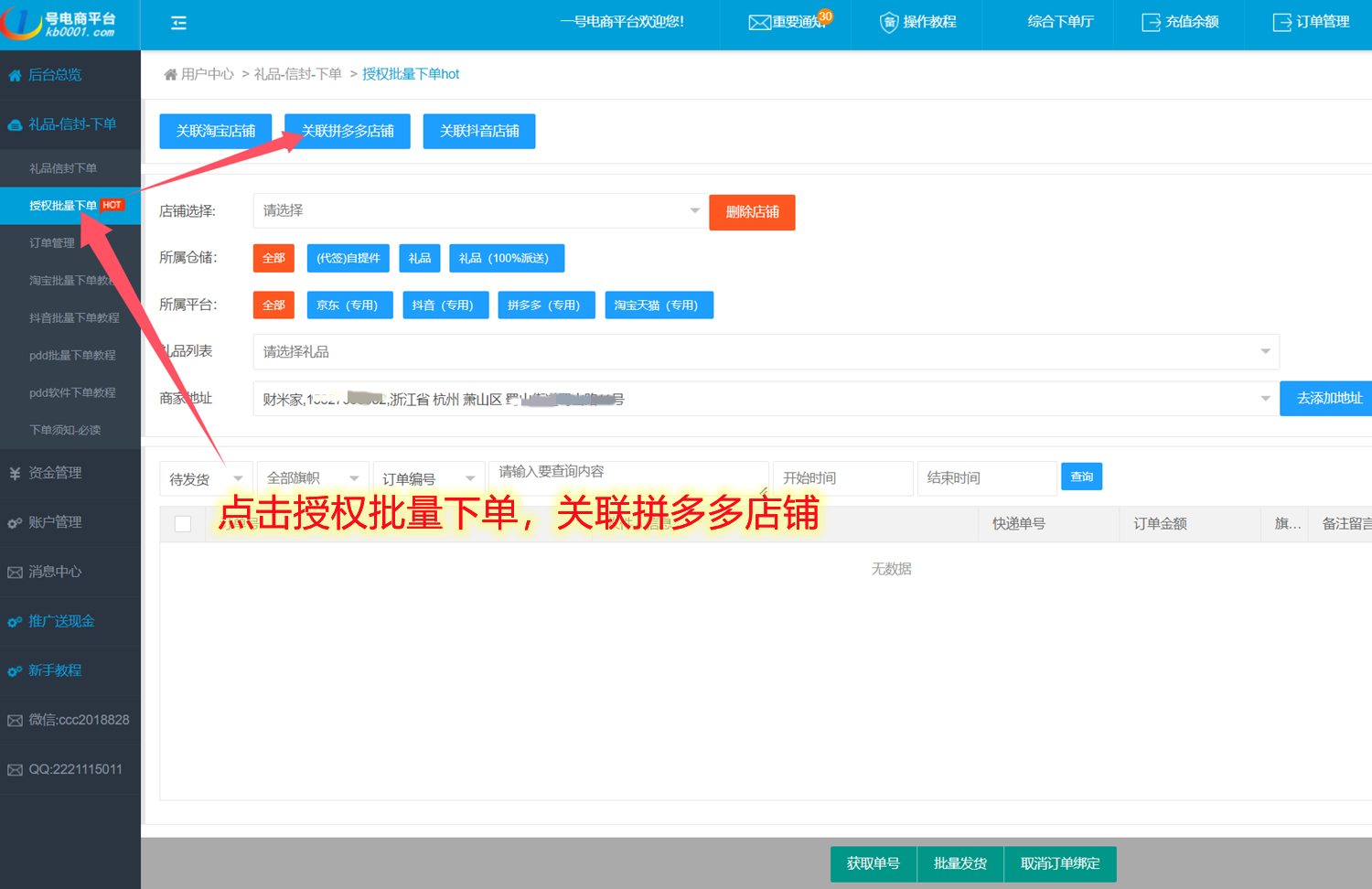Open the 重要通知 envelope icon
This screenshot has width=1372, height=889.
pos(759,23)
